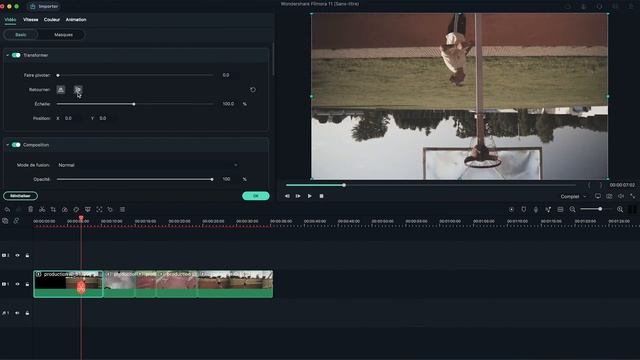The width and height of the screenshot is (640, 360).
Task: Click the preview display monitor icon
Action: [x=598, y=196]
